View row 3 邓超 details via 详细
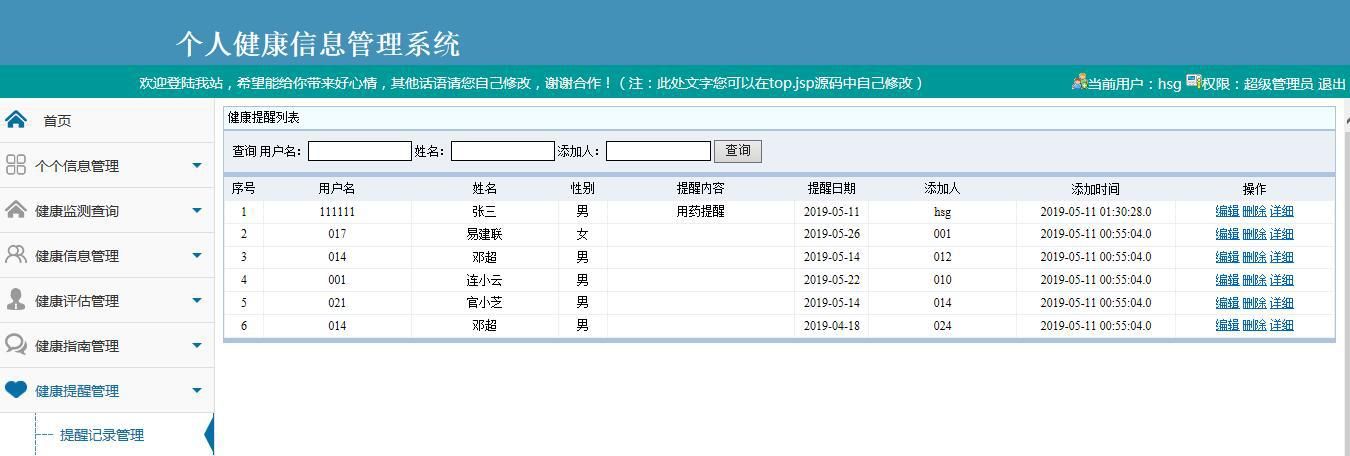This screenshot has height=456, width=1350. (x=1281, y=257)
